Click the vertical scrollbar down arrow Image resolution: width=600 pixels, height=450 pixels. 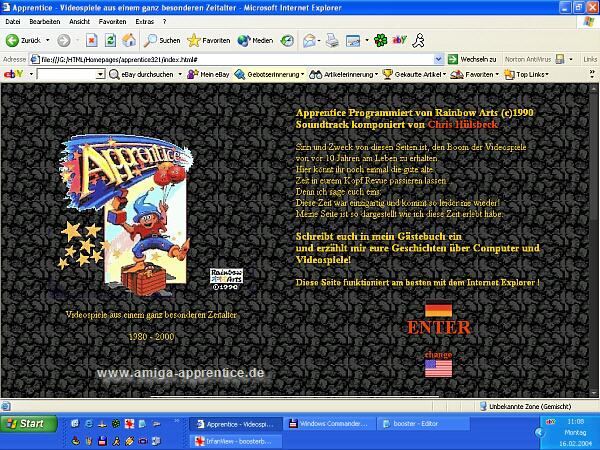[594, 393]
